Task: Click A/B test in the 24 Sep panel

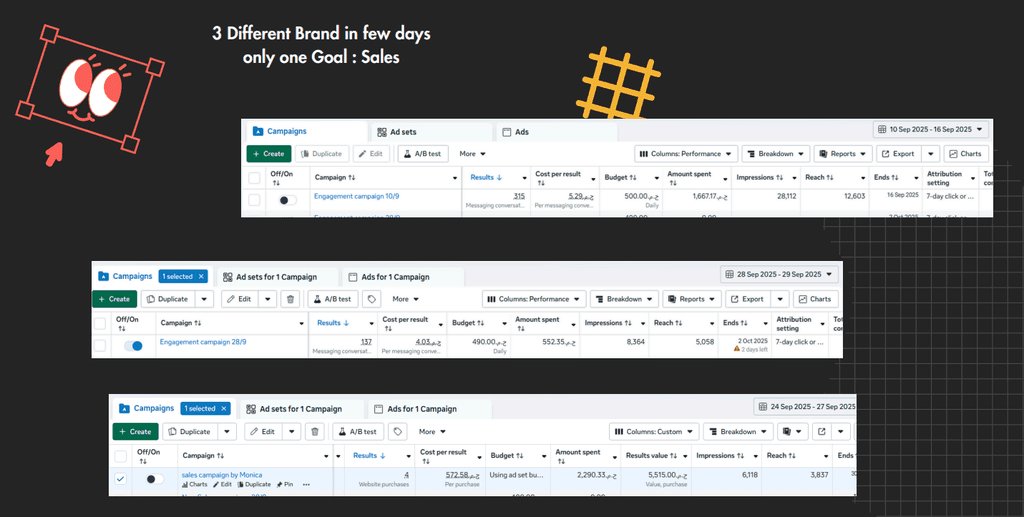Action: click(358, 431)
